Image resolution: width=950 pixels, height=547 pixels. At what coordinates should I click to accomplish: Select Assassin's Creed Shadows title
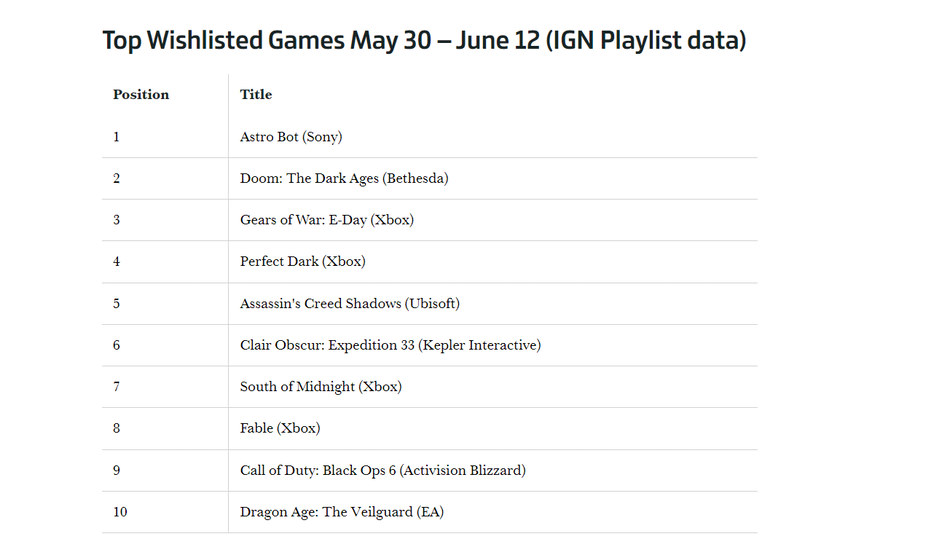[350, 304]
